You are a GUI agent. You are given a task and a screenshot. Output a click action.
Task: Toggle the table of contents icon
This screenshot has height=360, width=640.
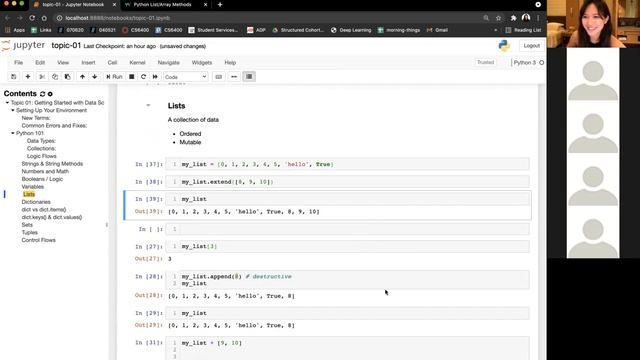[249, 77]
